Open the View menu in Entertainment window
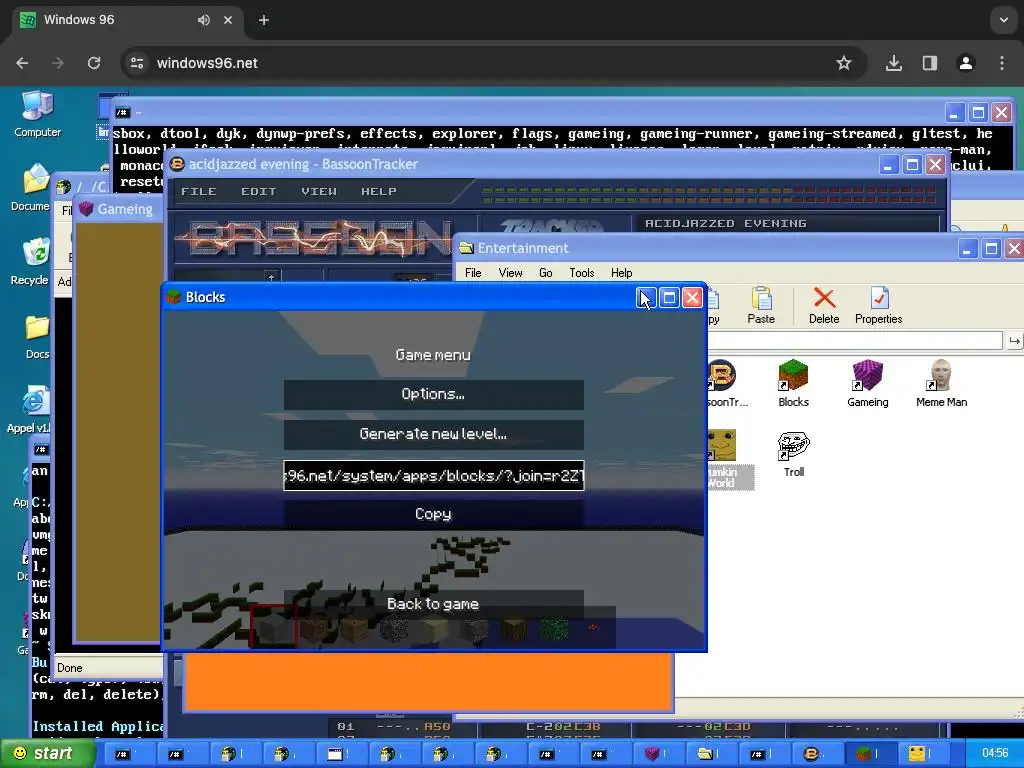1024x768 pixels. point(510,273)
